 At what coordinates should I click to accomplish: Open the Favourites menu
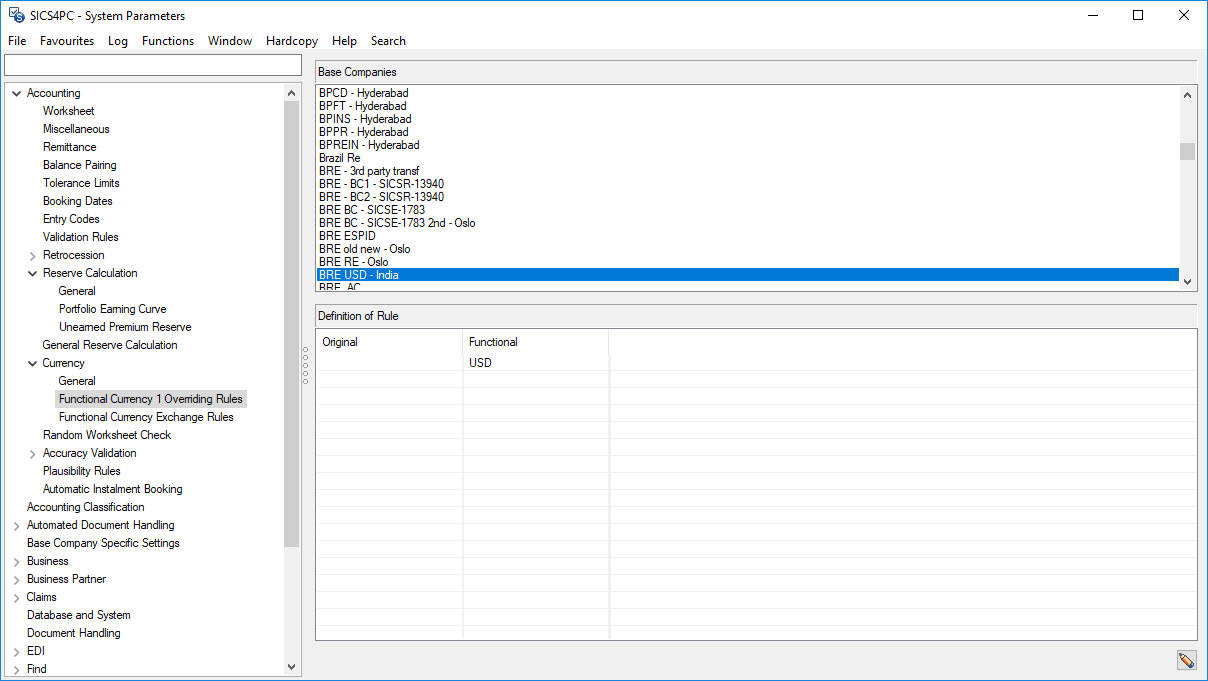point(67,41)
